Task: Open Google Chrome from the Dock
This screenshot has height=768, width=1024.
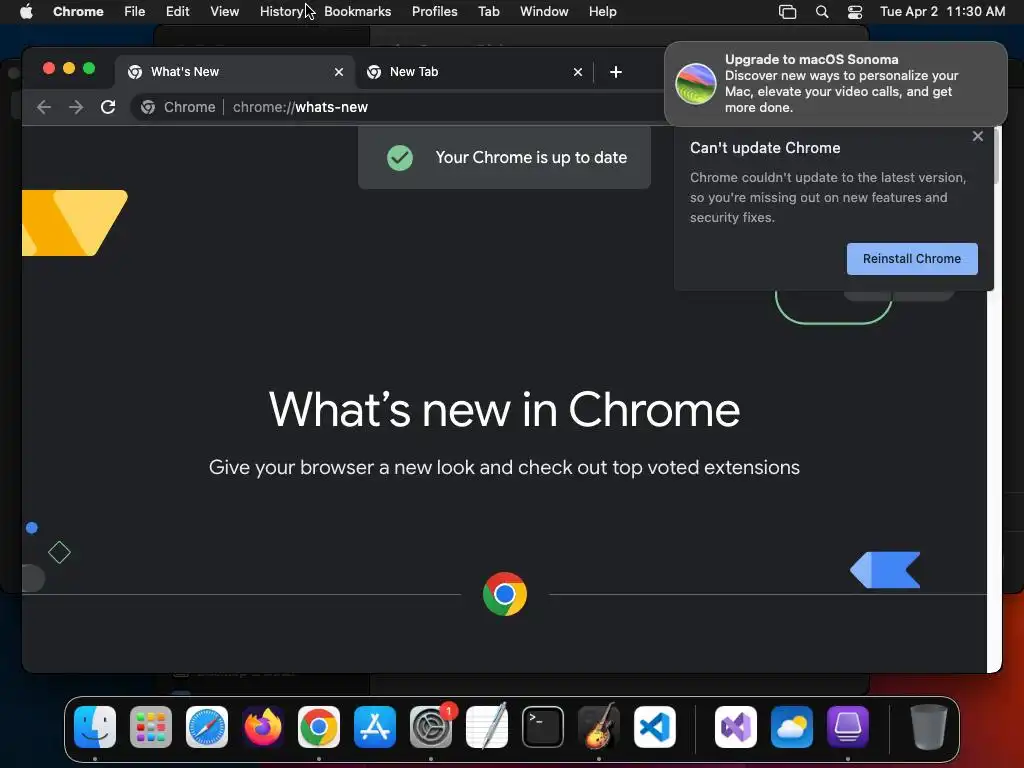Action: (x=319, y=727)
